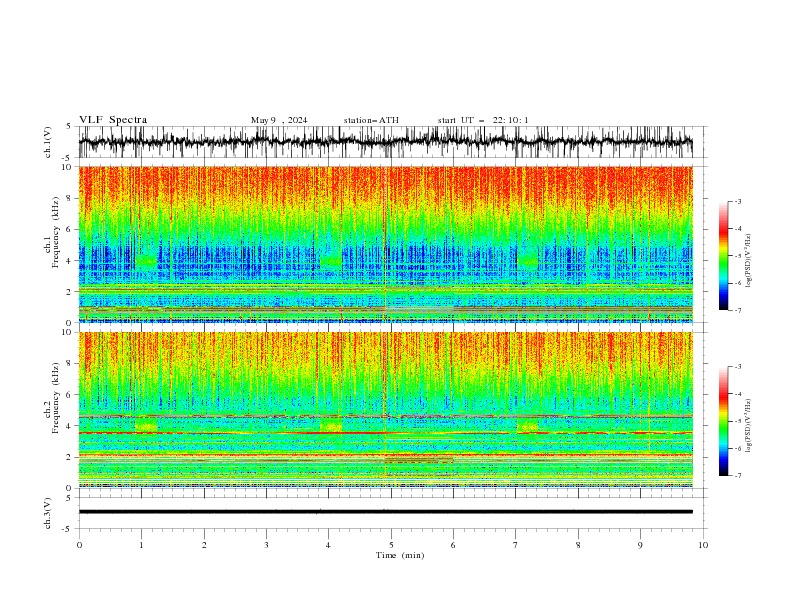Click the time axis tick label "3"
792x612 pixels.
point(266,545)
